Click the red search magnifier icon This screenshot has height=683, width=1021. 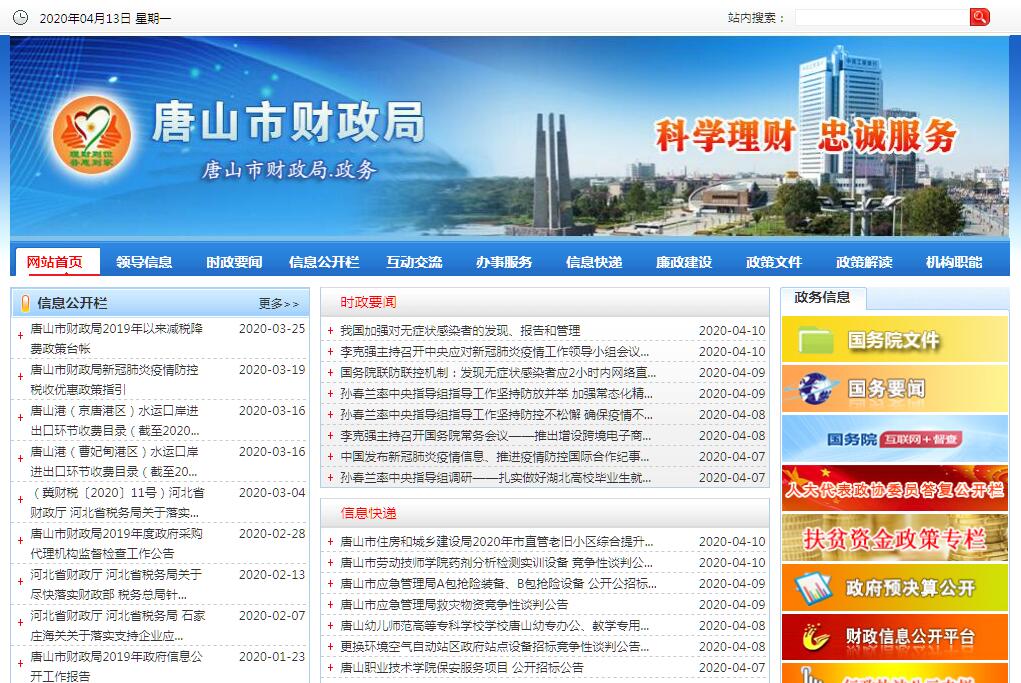click(979, 17)
